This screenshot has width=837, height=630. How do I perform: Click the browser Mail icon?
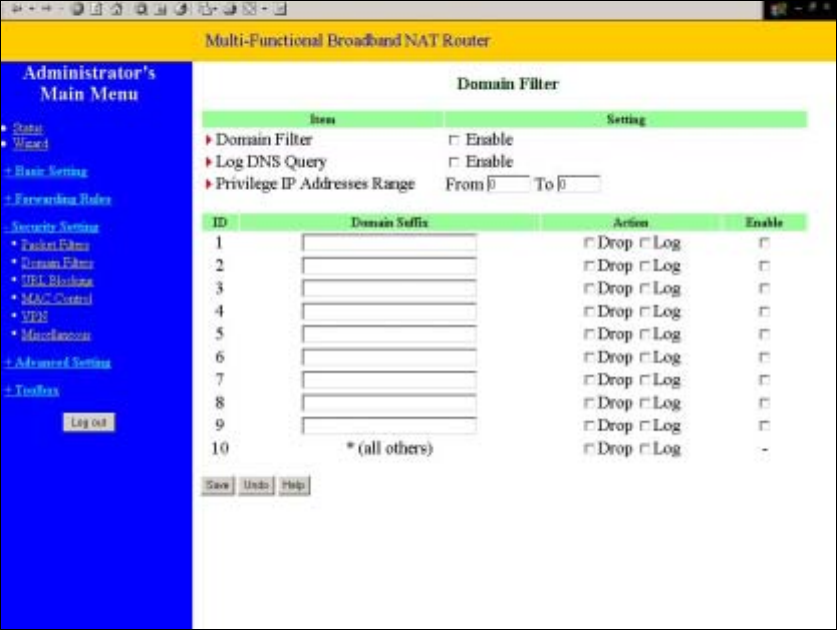(x=206, y=9)
